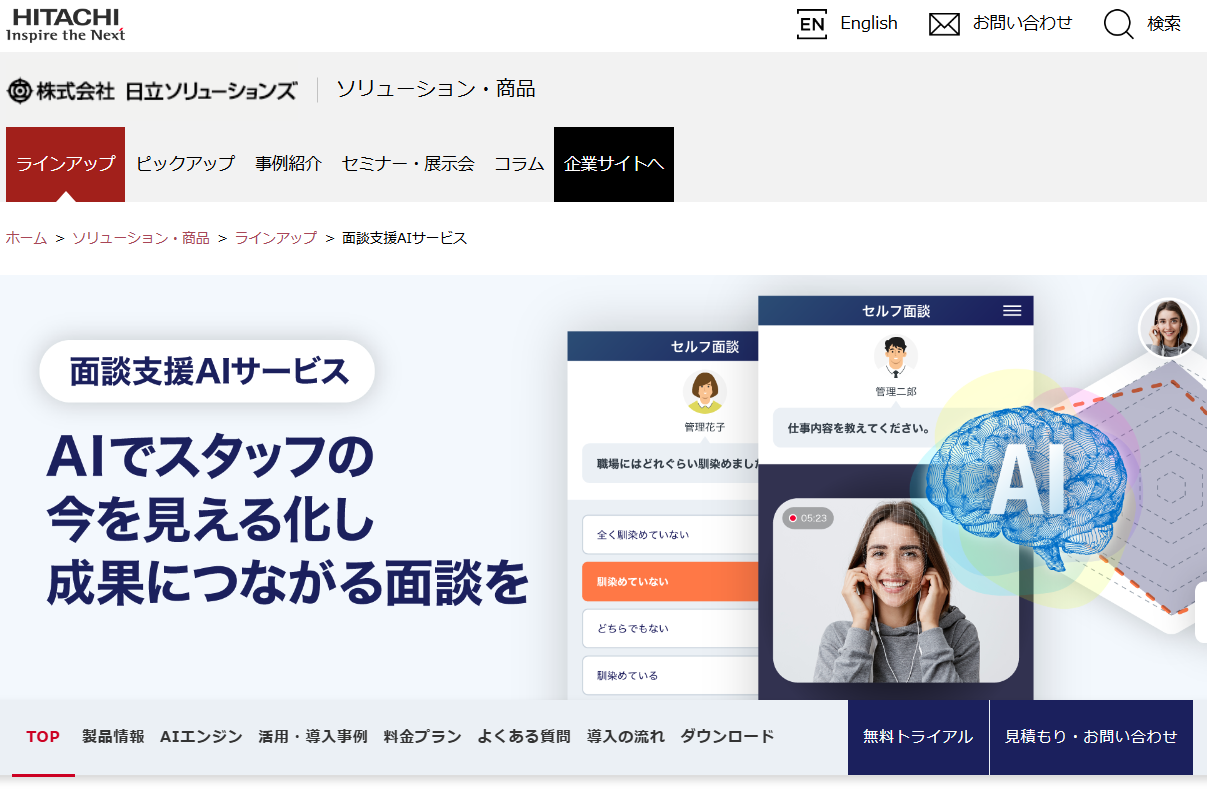The image size is (1207, 793).
Task: Click ソリューション・商品 breadcrumb link
Action: tap(141, 238)
